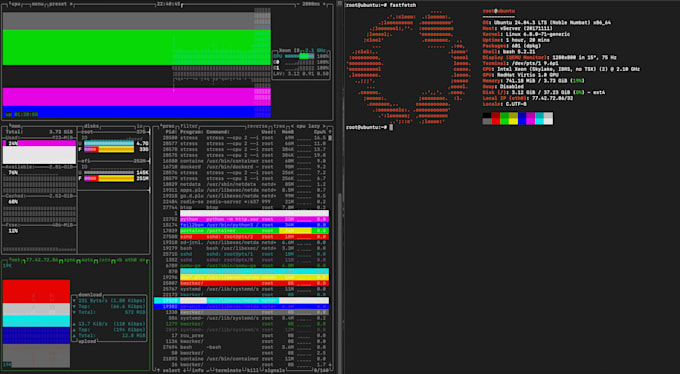Click process list scrollbar thumb
680x374 pixels.
(330, 138)
